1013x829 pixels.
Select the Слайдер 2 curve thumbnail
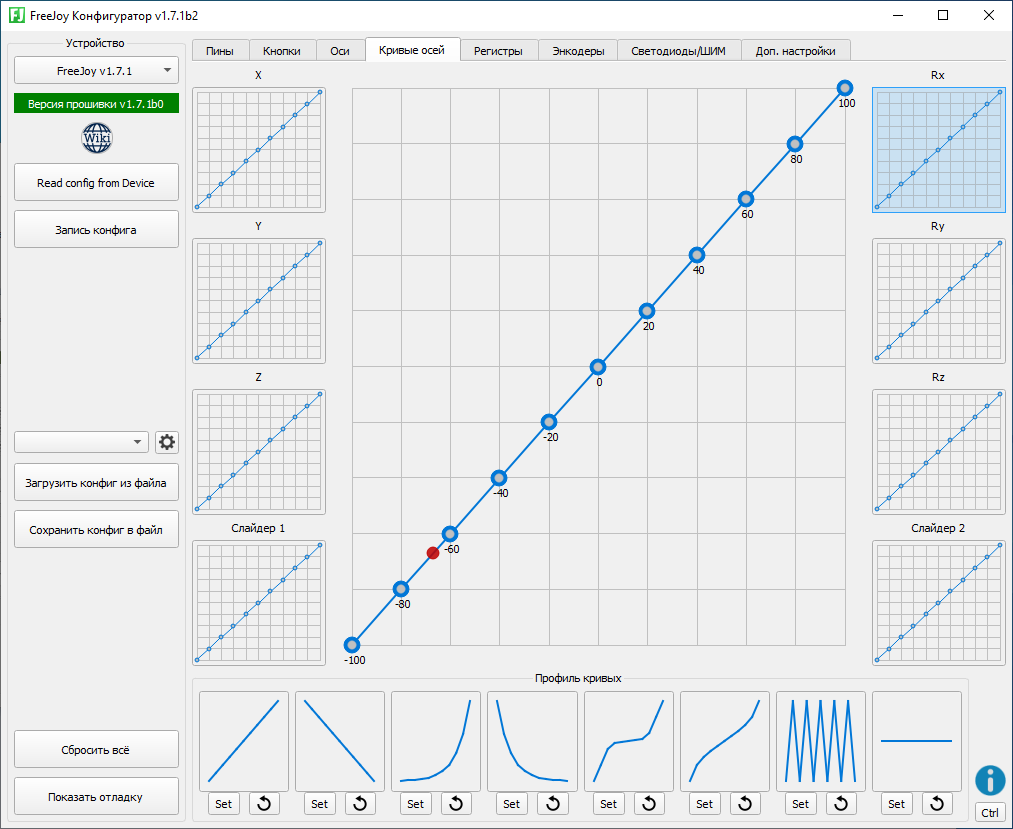(938, 602)
